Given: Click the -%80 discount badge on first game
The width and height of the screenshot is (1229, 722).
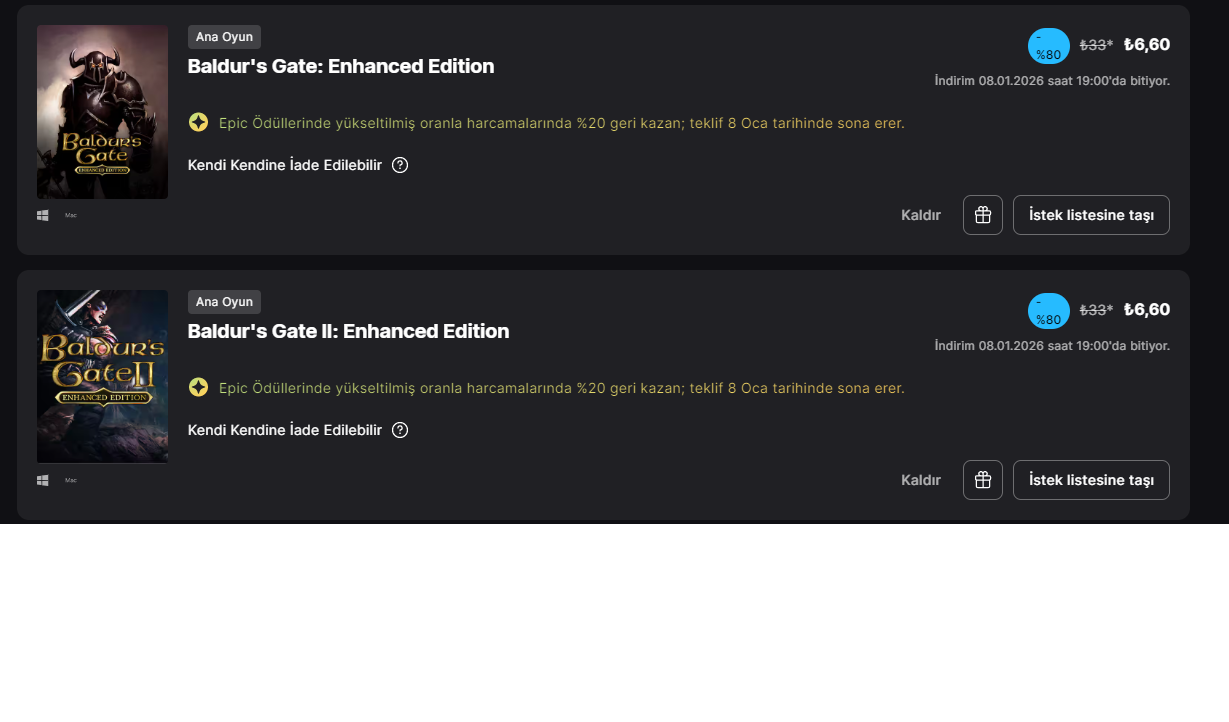Looking at the screenshot, I should (1049, 46).
